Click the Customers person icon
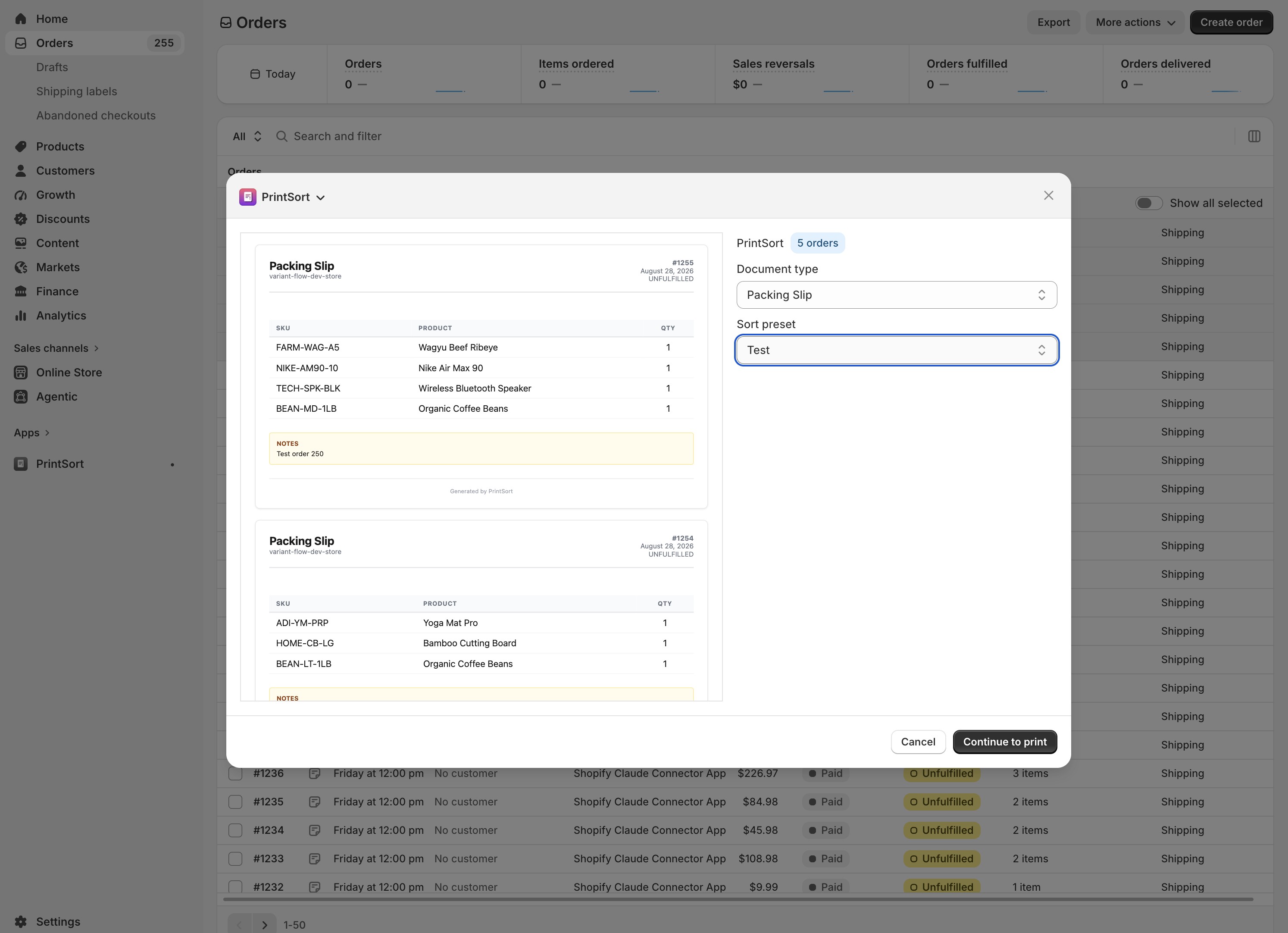The image size is (1288, 933). coord(20,170)
